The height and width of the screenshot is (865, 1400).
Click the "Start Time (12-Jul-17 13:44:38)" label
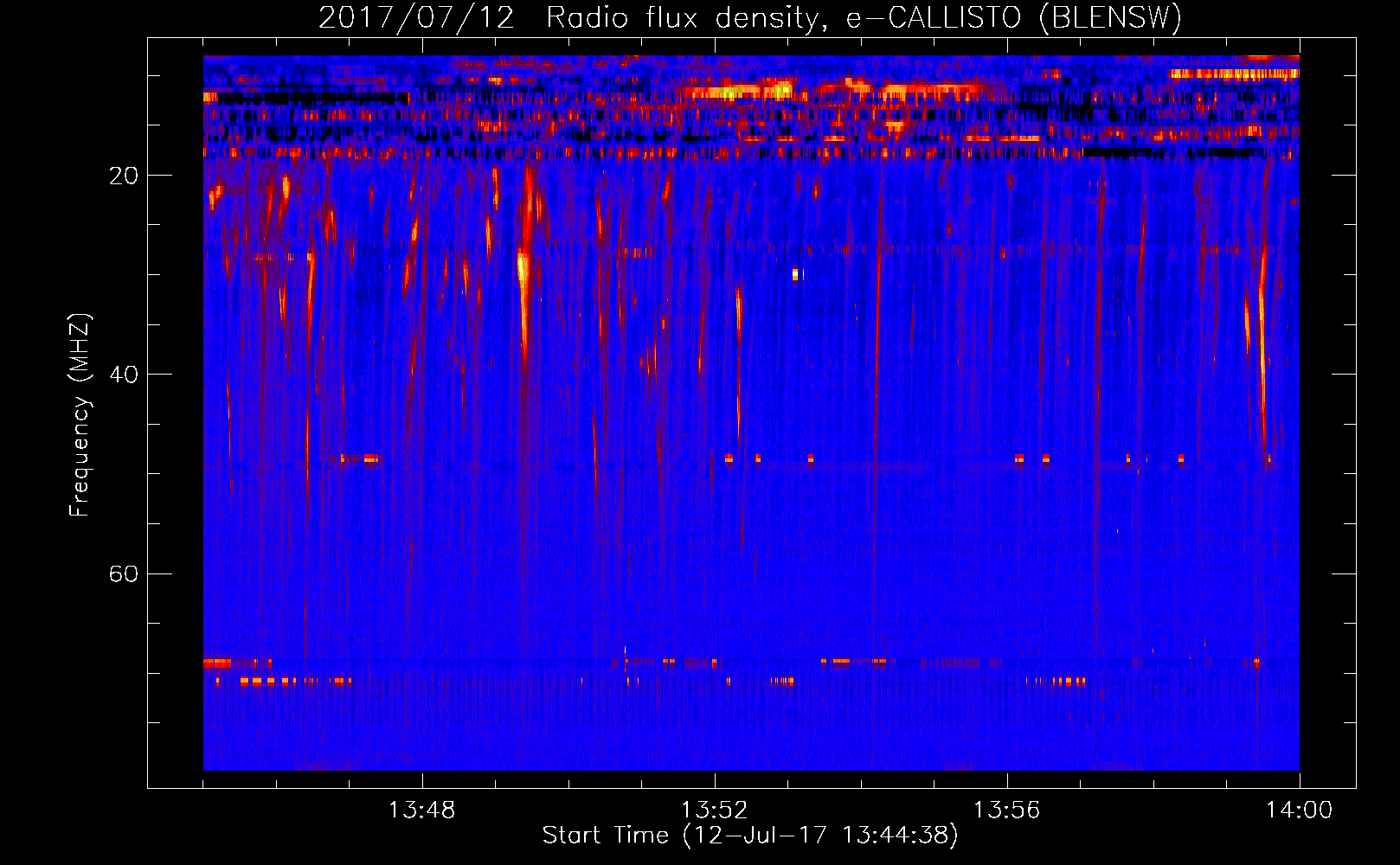tap(750, 836)
